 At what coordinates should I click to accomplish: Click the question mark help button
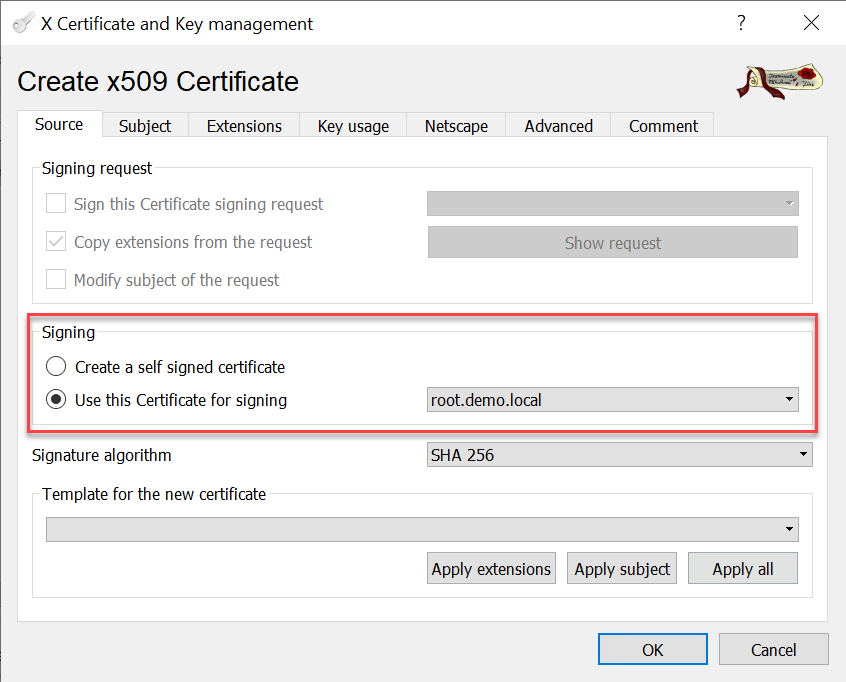741,23
